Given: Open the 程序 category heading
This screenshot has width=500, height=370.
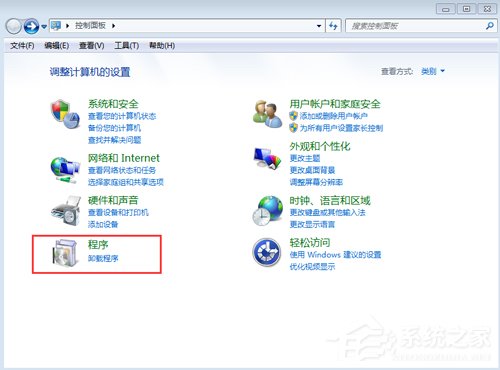Looking at the screenshot, I should 98,244.
